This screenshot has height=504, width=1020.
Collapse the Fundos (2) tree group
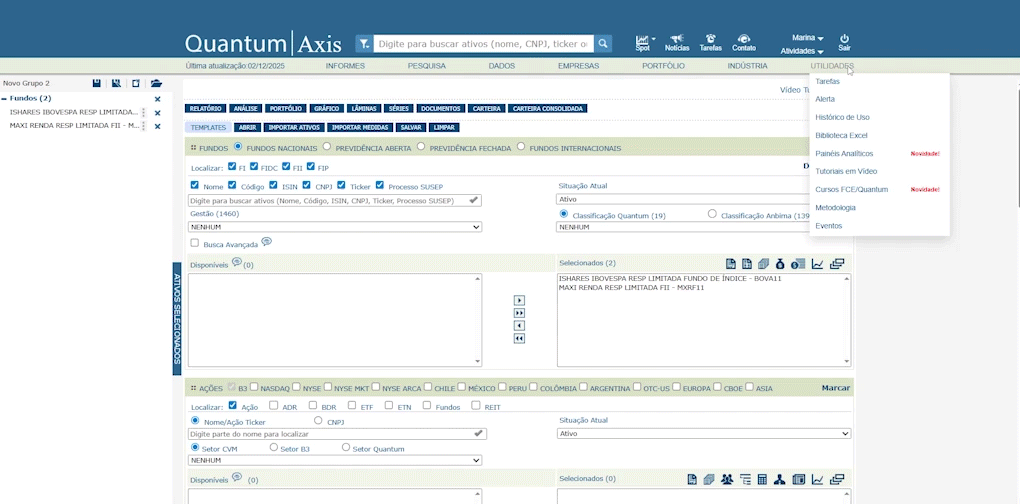pyautogui.click(x=4, y=99)
